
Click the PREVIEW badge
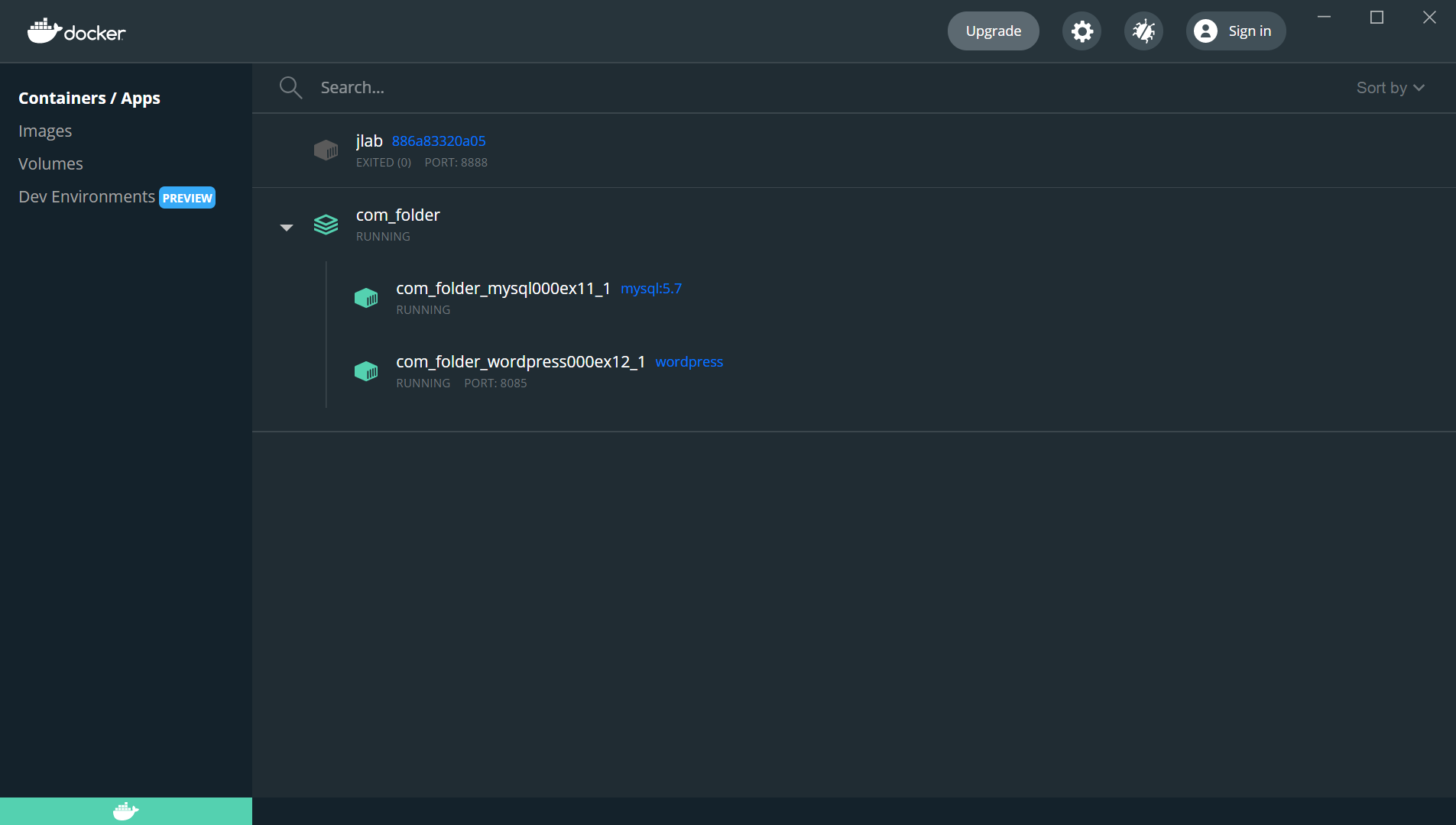pos(187,198)
